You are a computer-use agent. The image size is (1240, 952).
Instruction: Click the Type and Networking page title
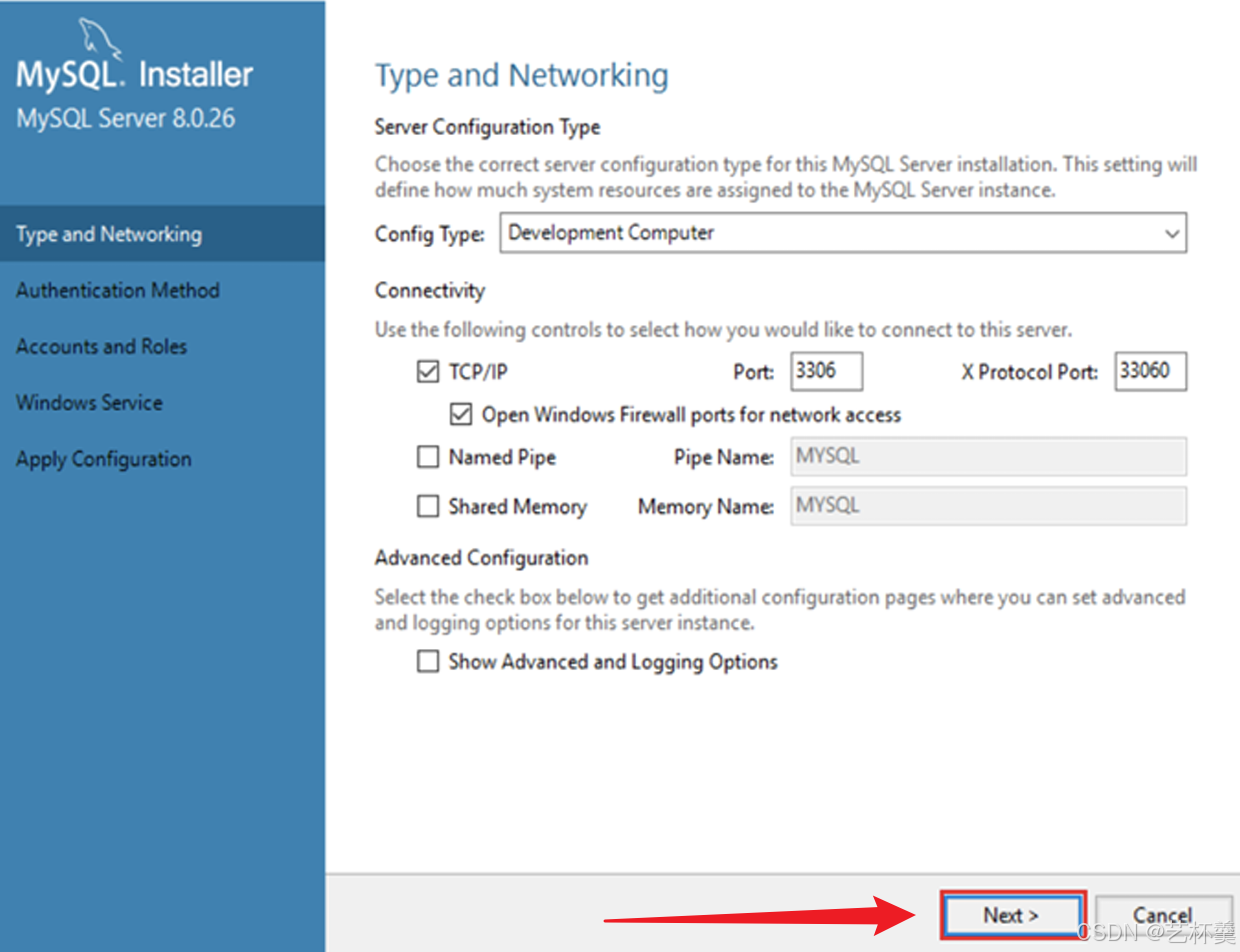pyautogui.click(x=521, y=76)
